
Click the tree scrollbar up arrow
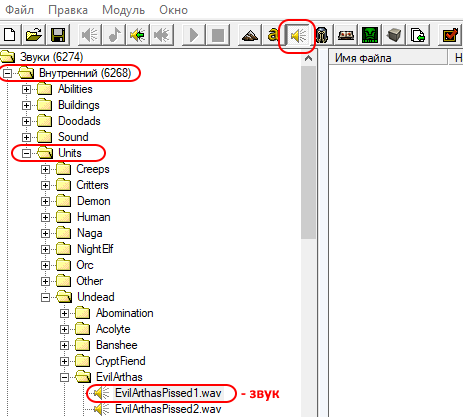coord(308,58)
